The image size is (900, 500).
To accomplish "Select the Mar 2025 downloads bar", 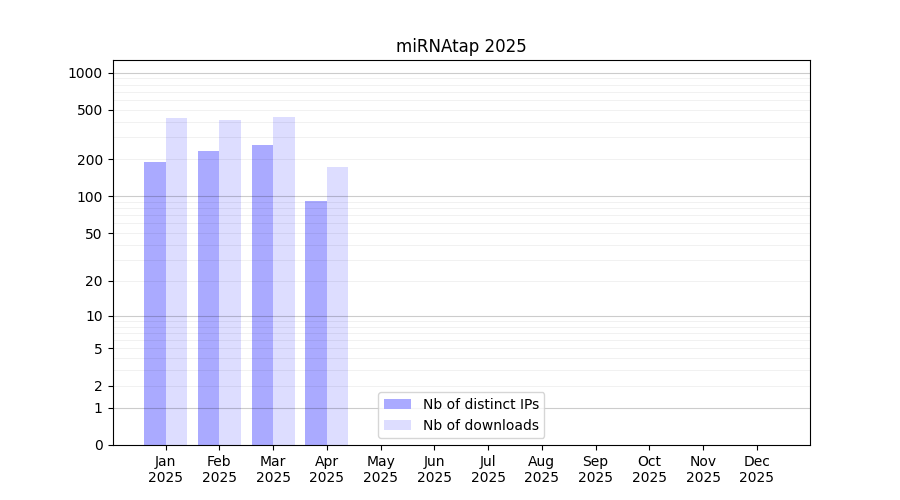I will 284,281.
